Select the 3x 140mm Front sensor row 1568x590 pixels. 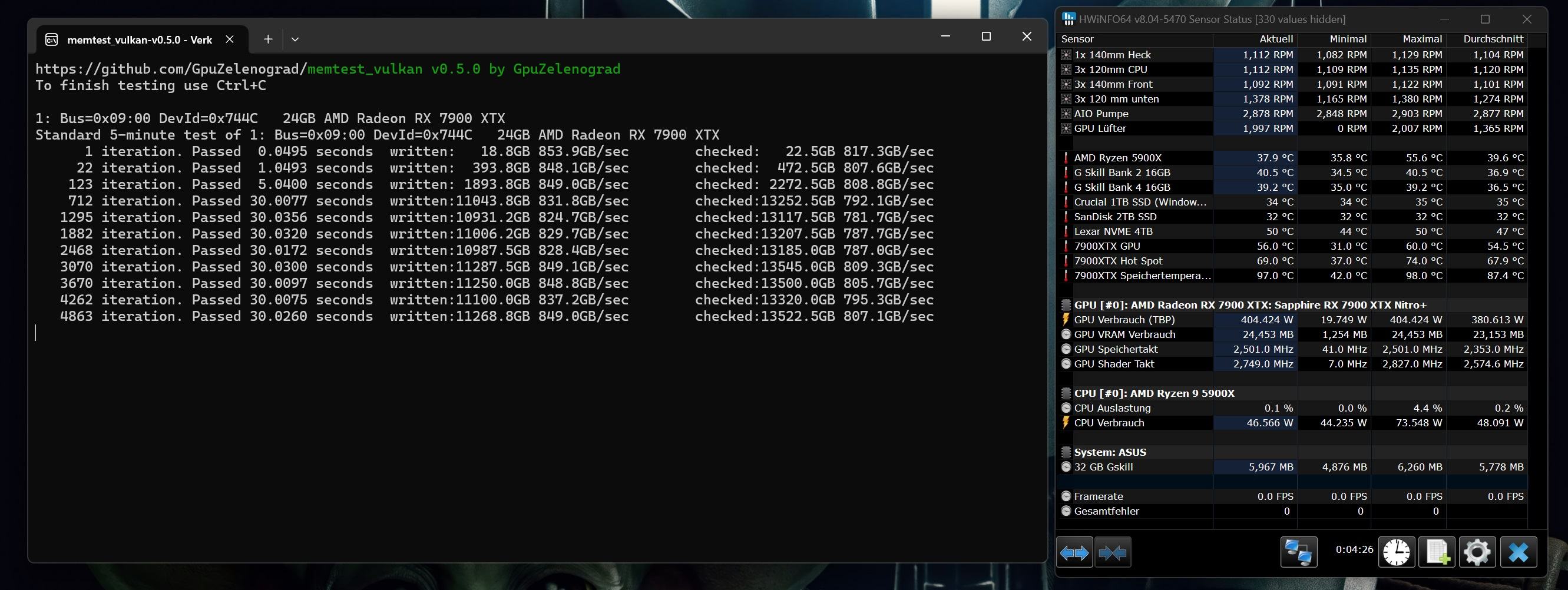click(x=1293, y=84)
